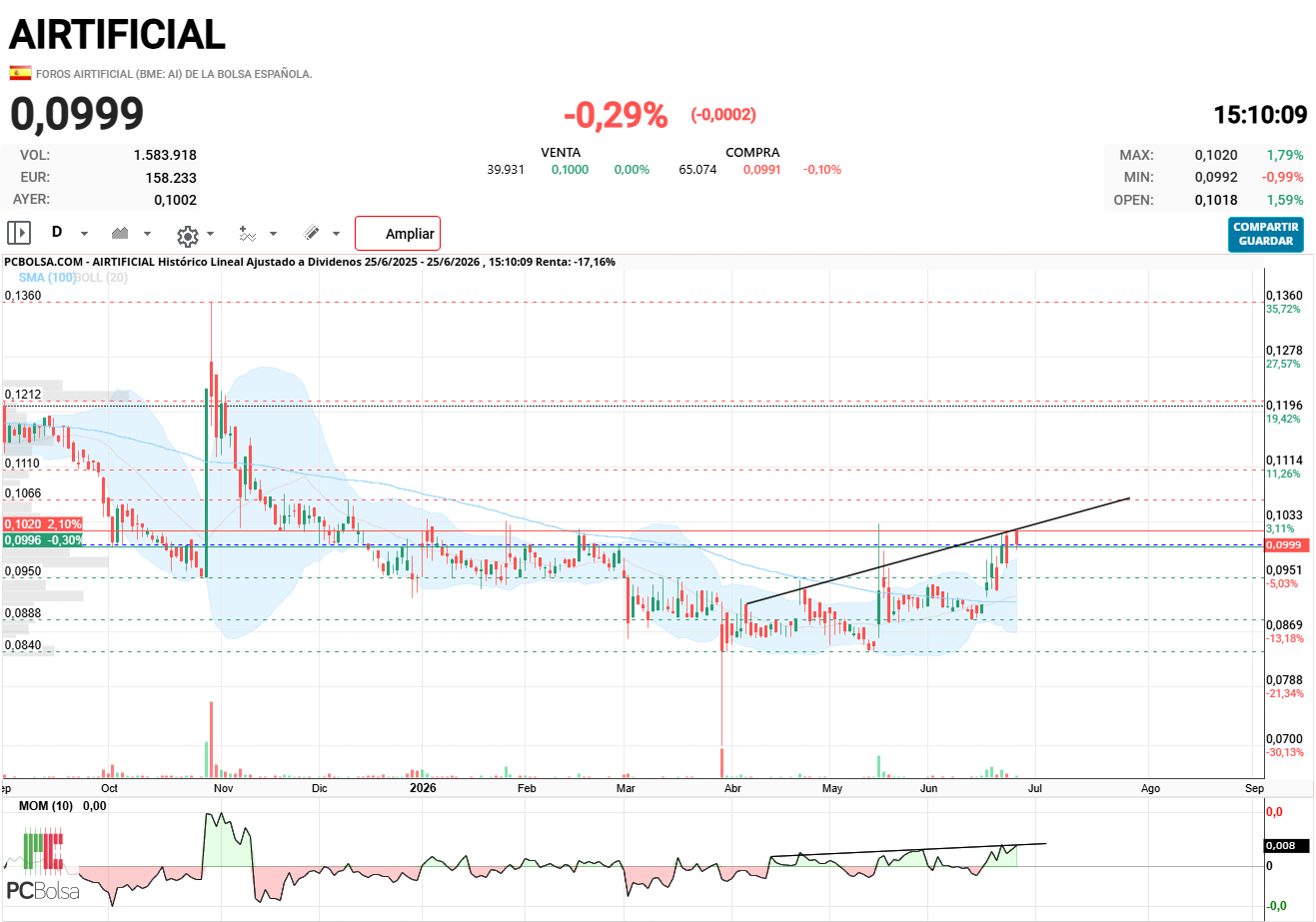Screen dimensions: 1316x922
Task: Expand the drawing tools dropdown arrow
Action: 336,234
